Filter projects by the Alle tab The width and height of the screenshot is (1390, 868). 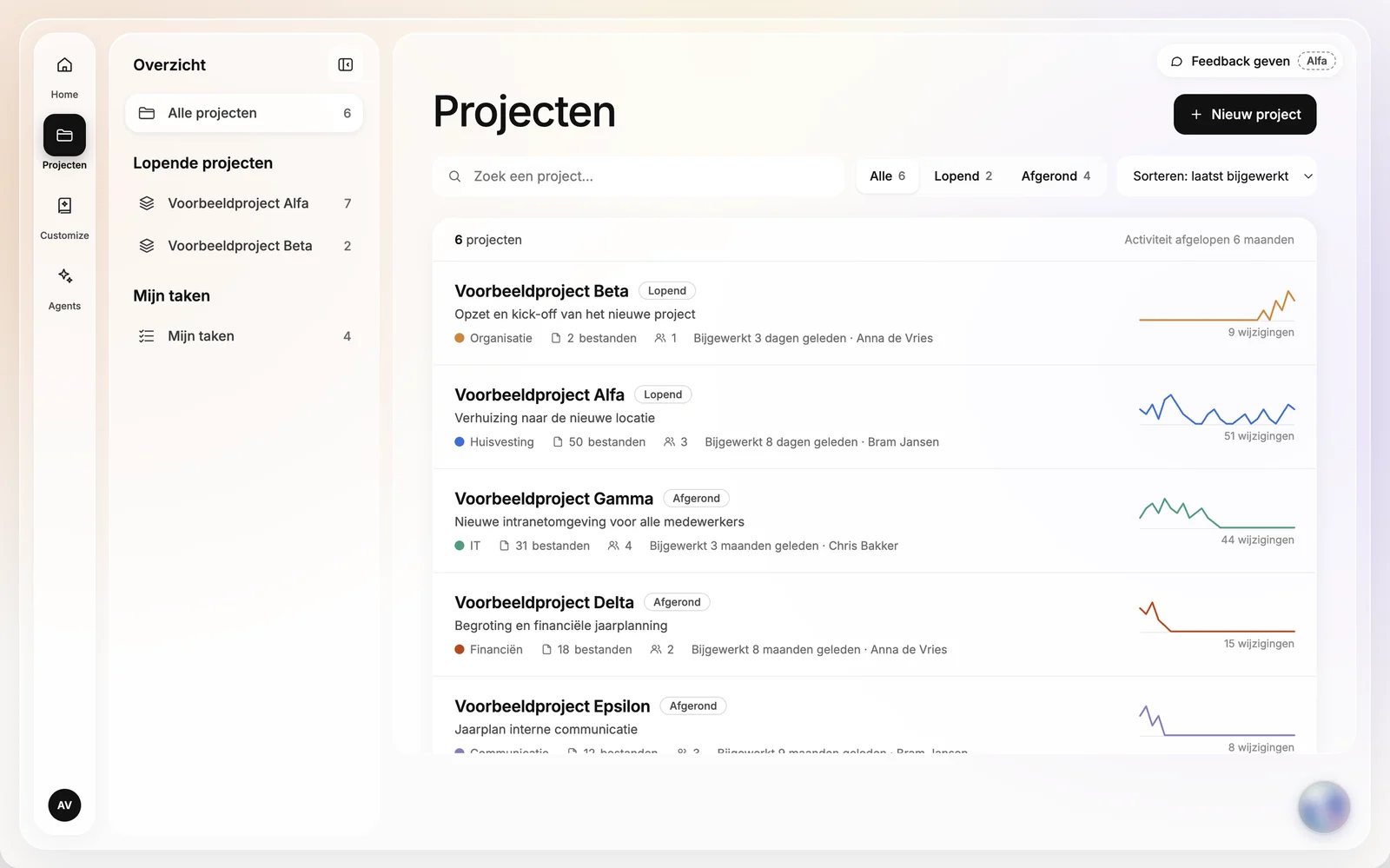(x=887, y=176)
